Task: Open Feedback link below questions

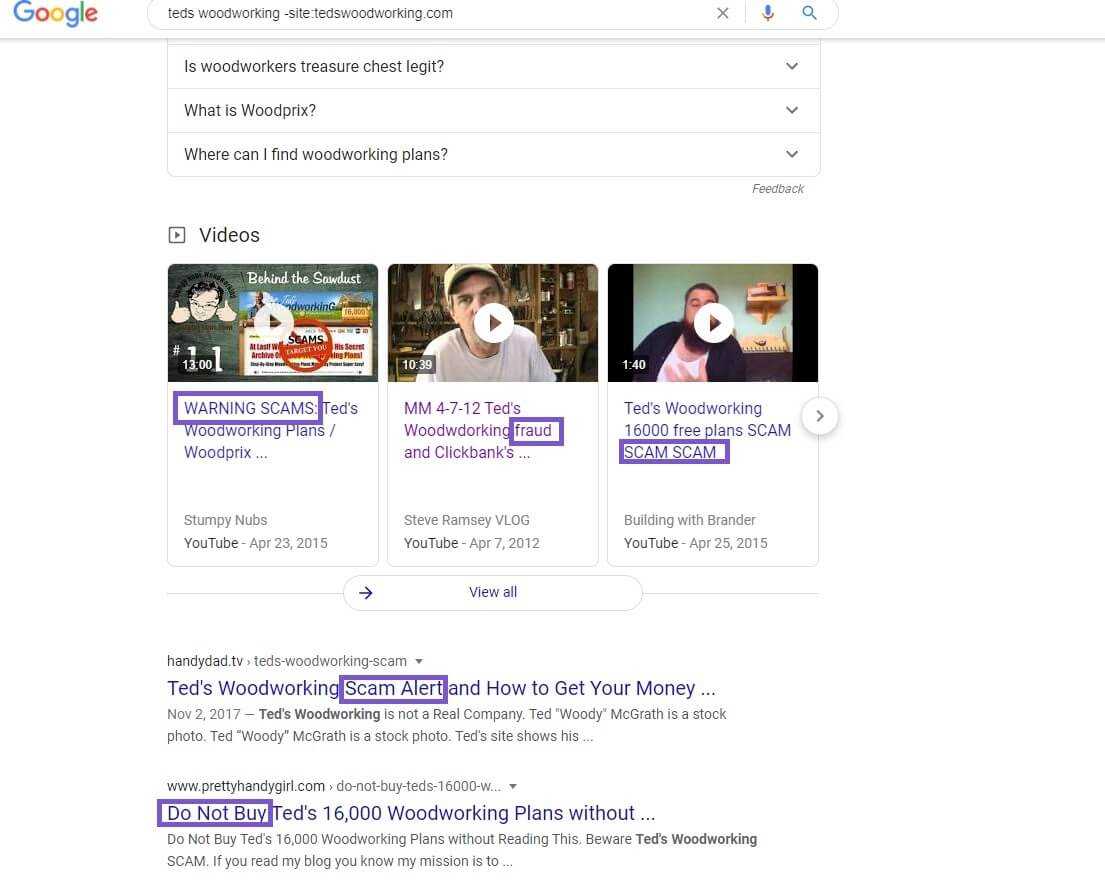Action: 777,189
